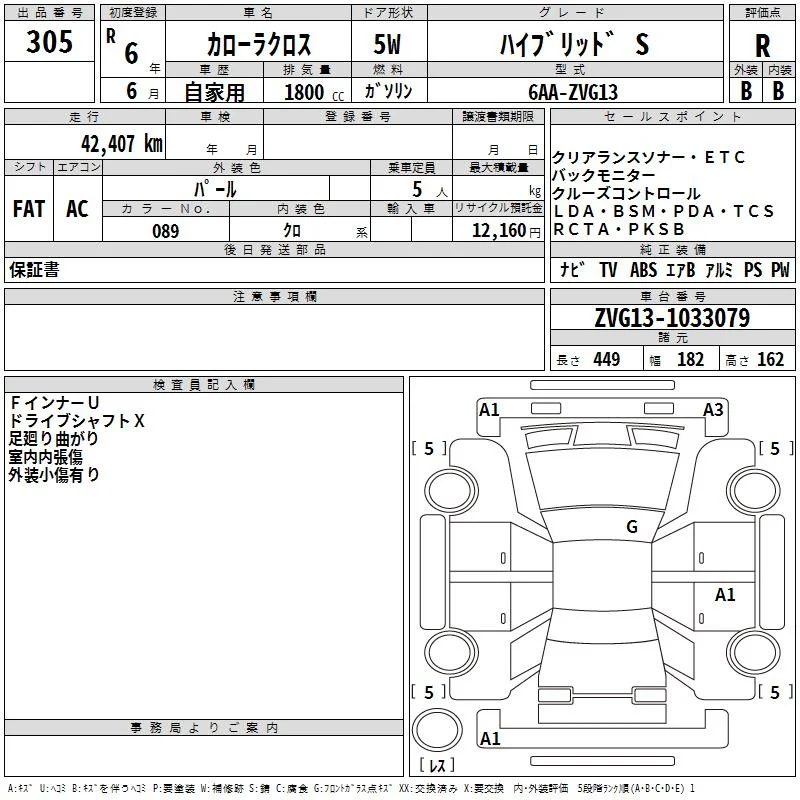The image size is (800, 800).
Task: Click エアB equipment label
Action: 681,269
